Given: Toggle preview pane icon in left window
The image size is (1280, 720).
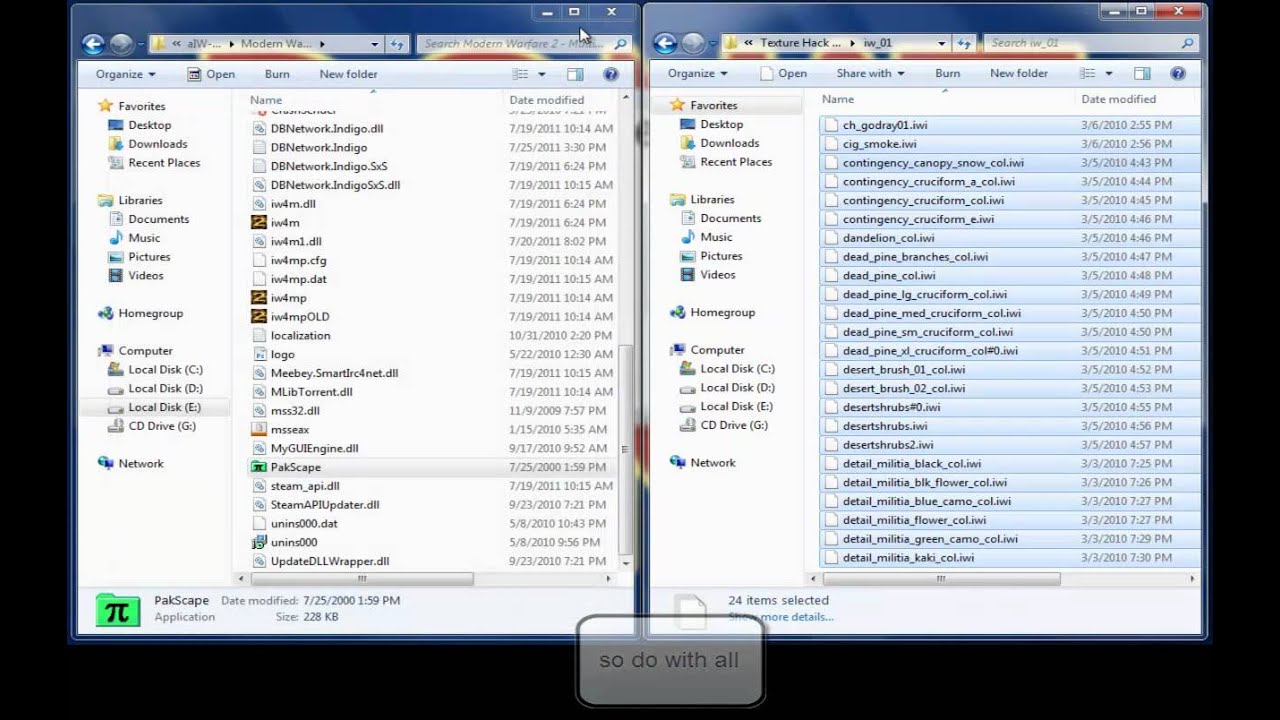Looking at the screenshot, I should tap(575, 74).
